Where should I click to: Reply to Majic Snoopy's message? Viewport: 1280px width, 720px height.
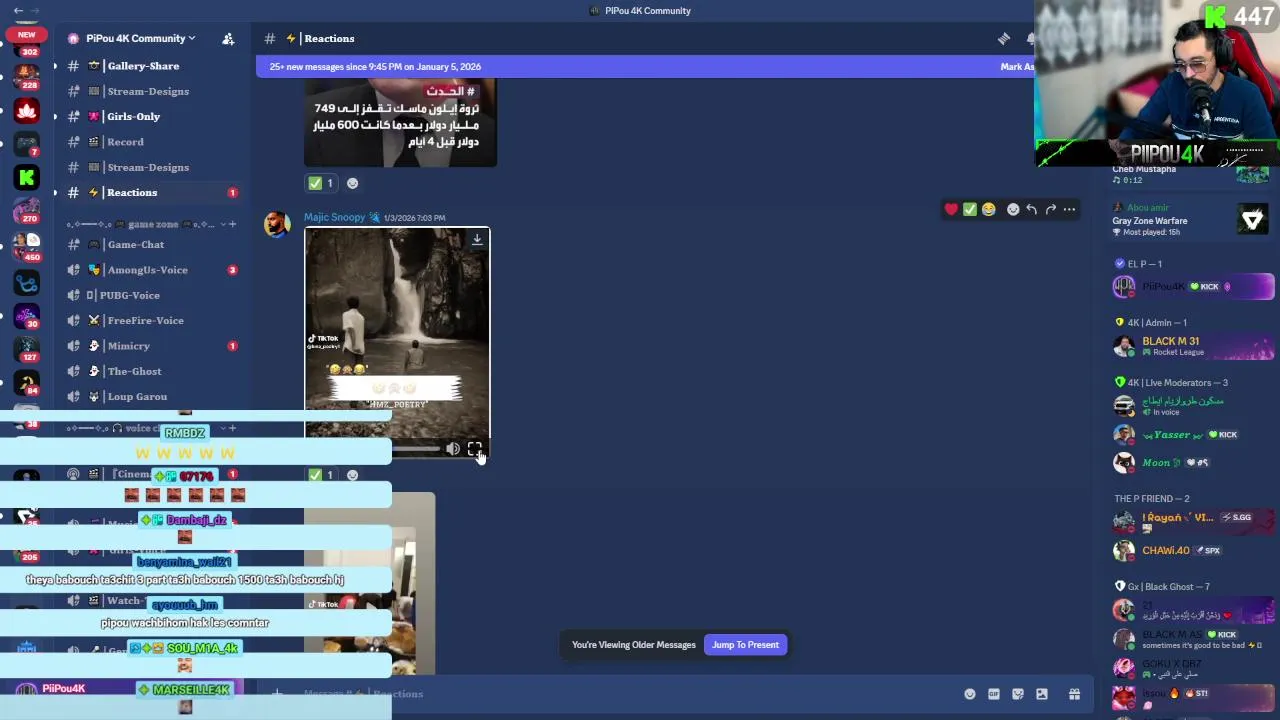tap(1032, 209)
